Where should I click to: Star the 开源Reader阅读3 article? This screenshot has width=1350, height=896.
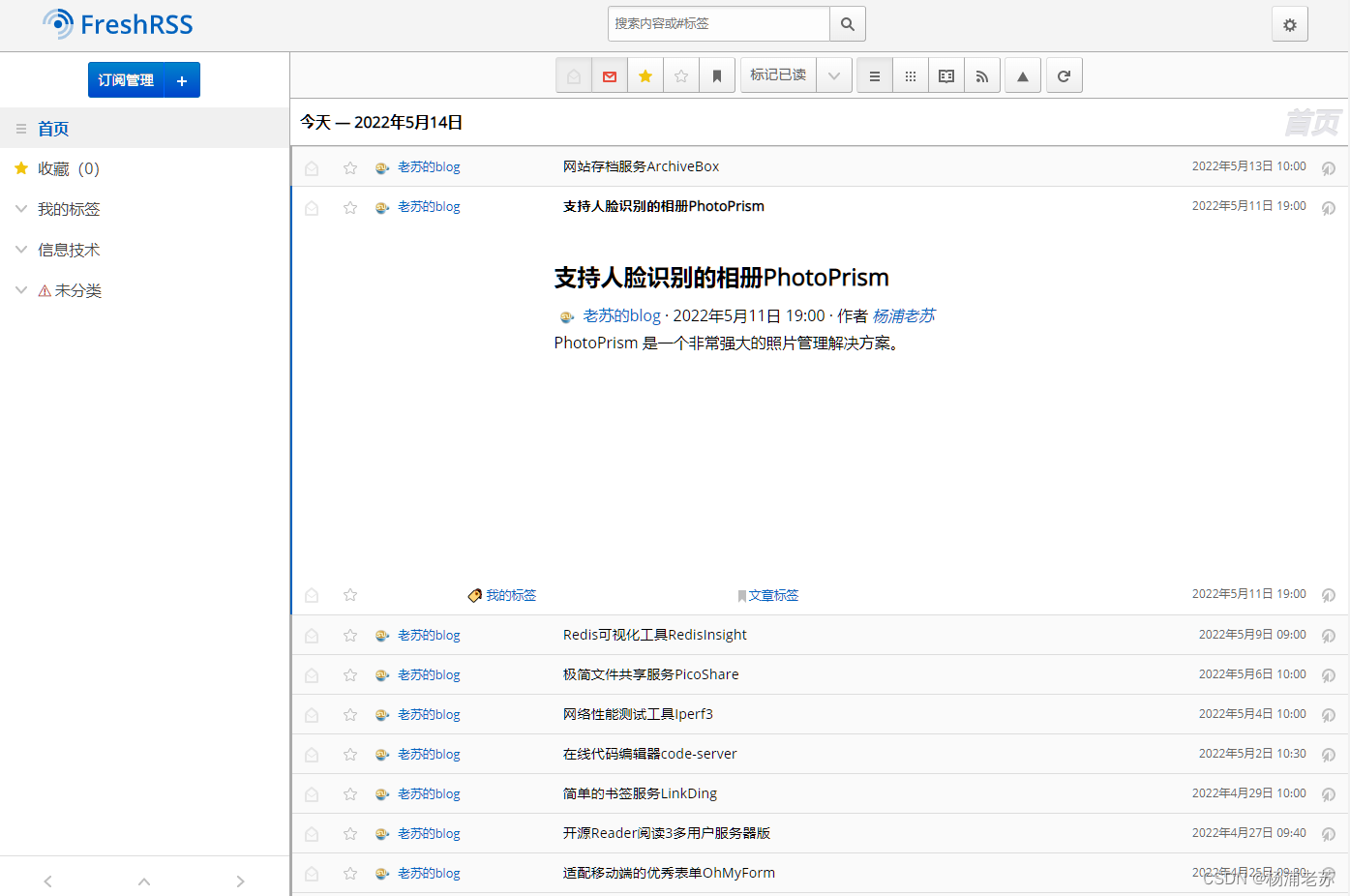coord(350,834)
